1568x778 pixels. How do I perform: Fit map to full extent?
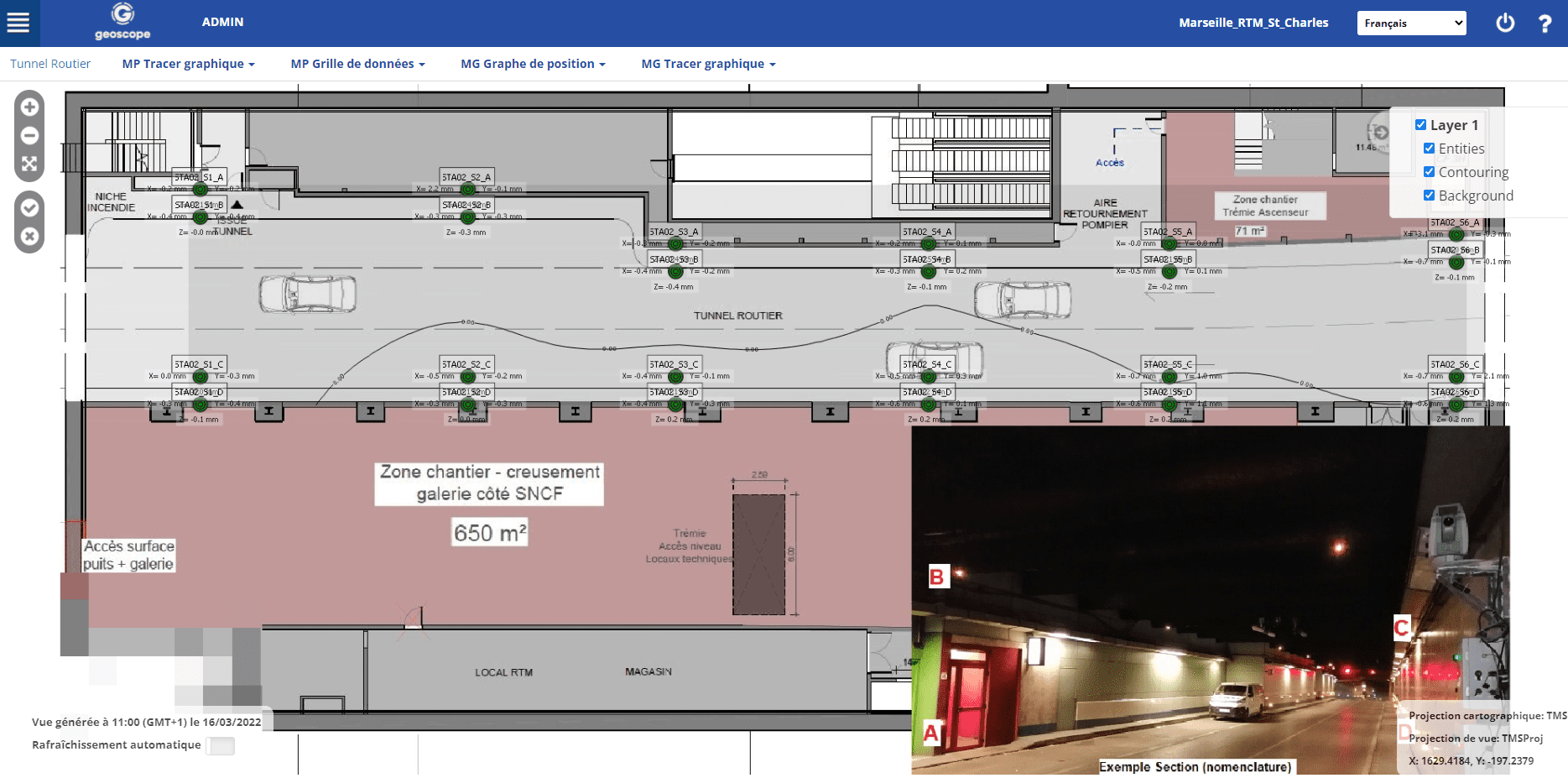(x=29, y=164)
